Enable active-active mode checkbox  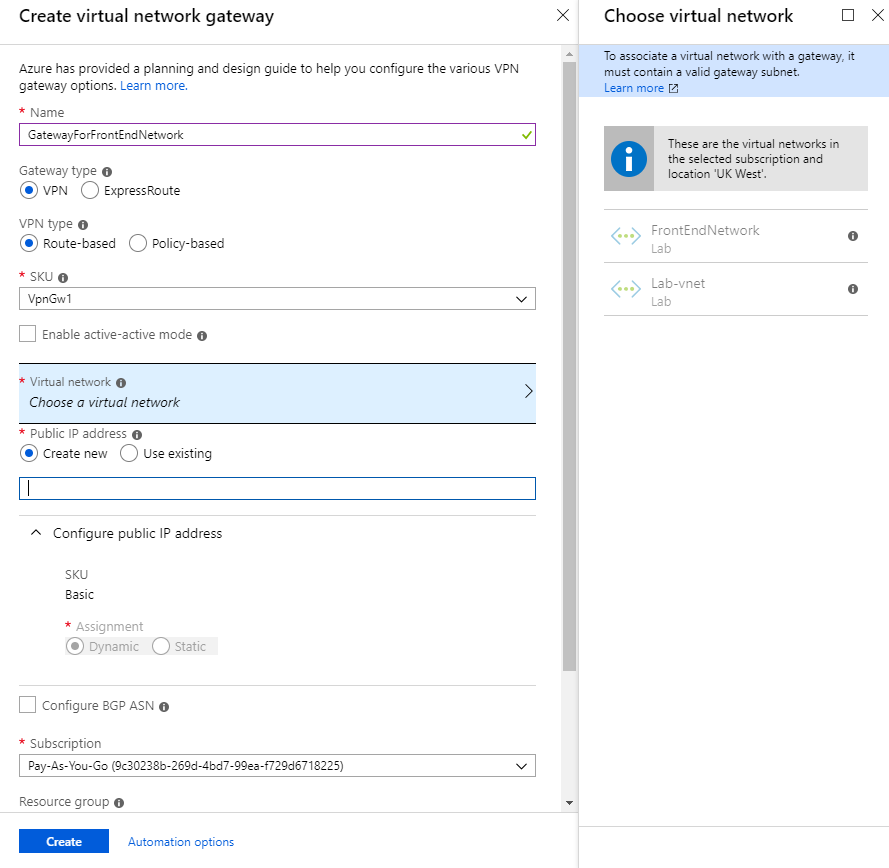click(28, 334)
